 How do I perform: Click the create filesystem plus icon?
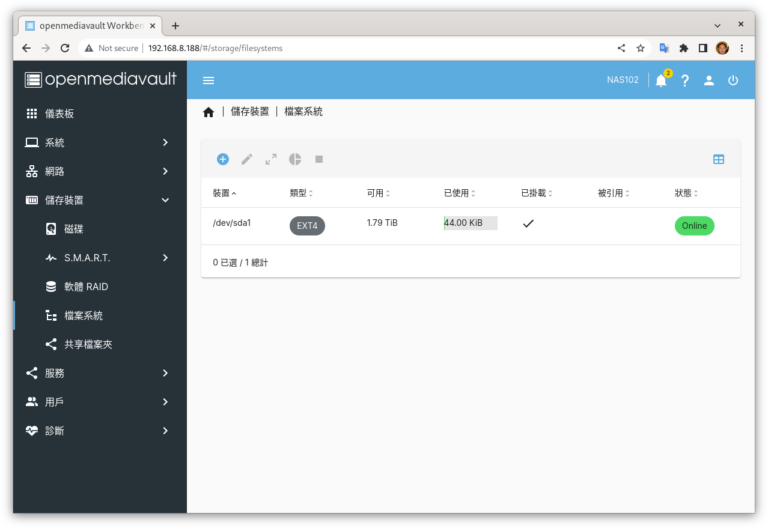coord(223,159)
